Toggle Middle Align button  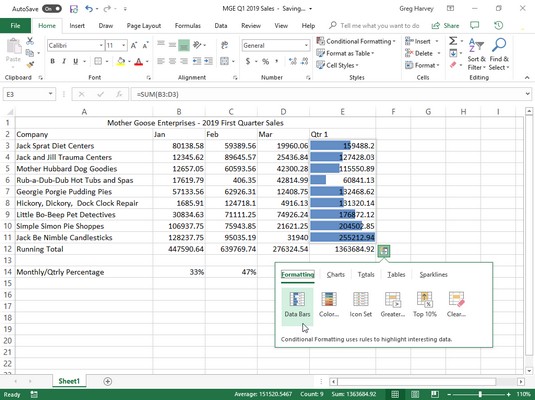(x=172, y=45)
